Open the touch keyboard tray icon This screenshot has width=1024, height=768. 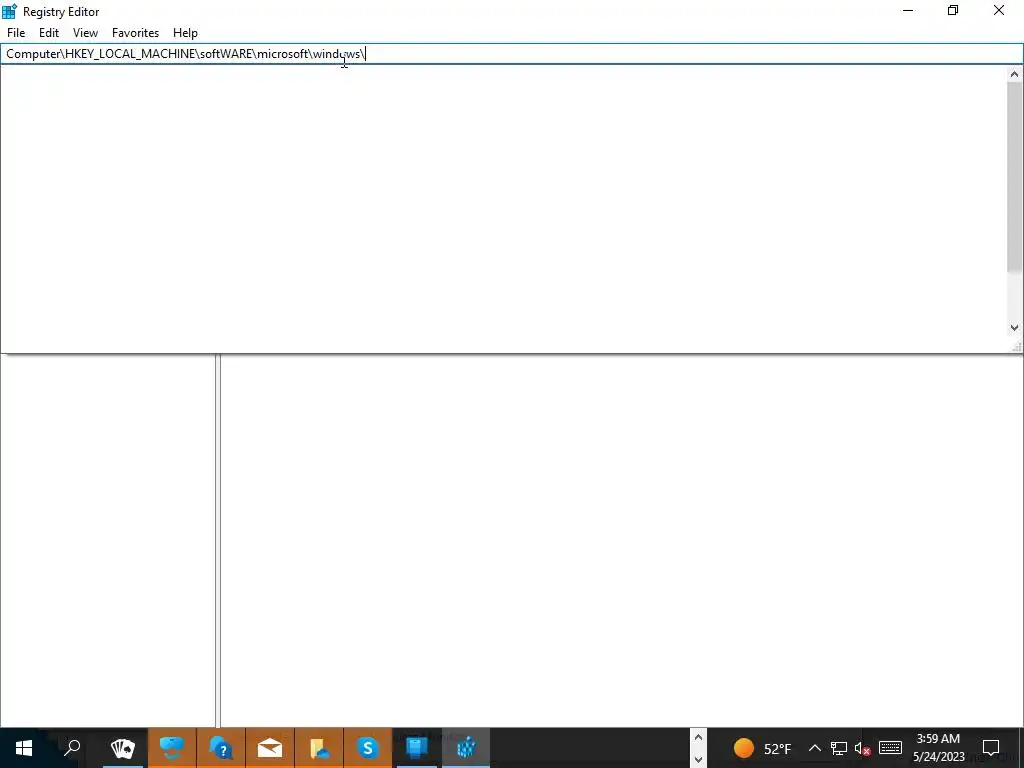tap(890, 748)
